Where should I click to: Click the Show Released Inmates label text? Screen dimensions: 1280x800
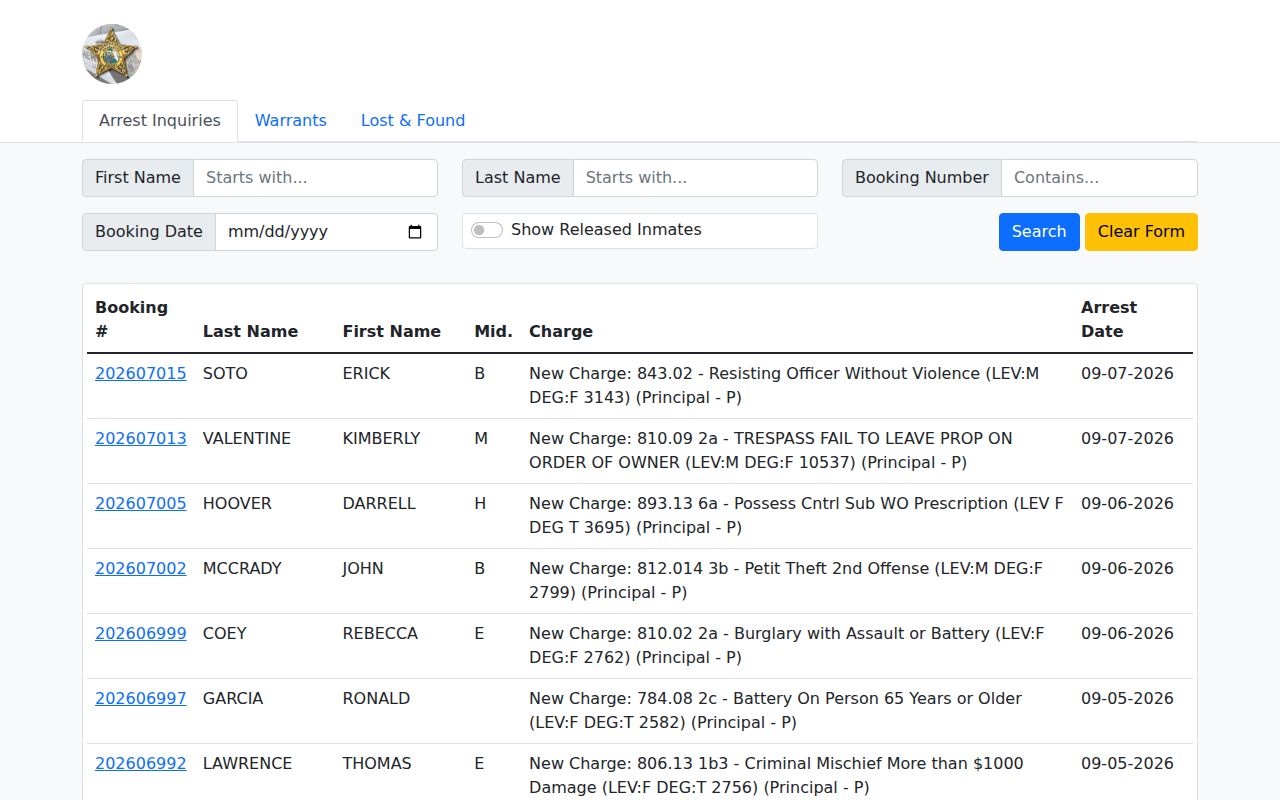pos(606,230)
